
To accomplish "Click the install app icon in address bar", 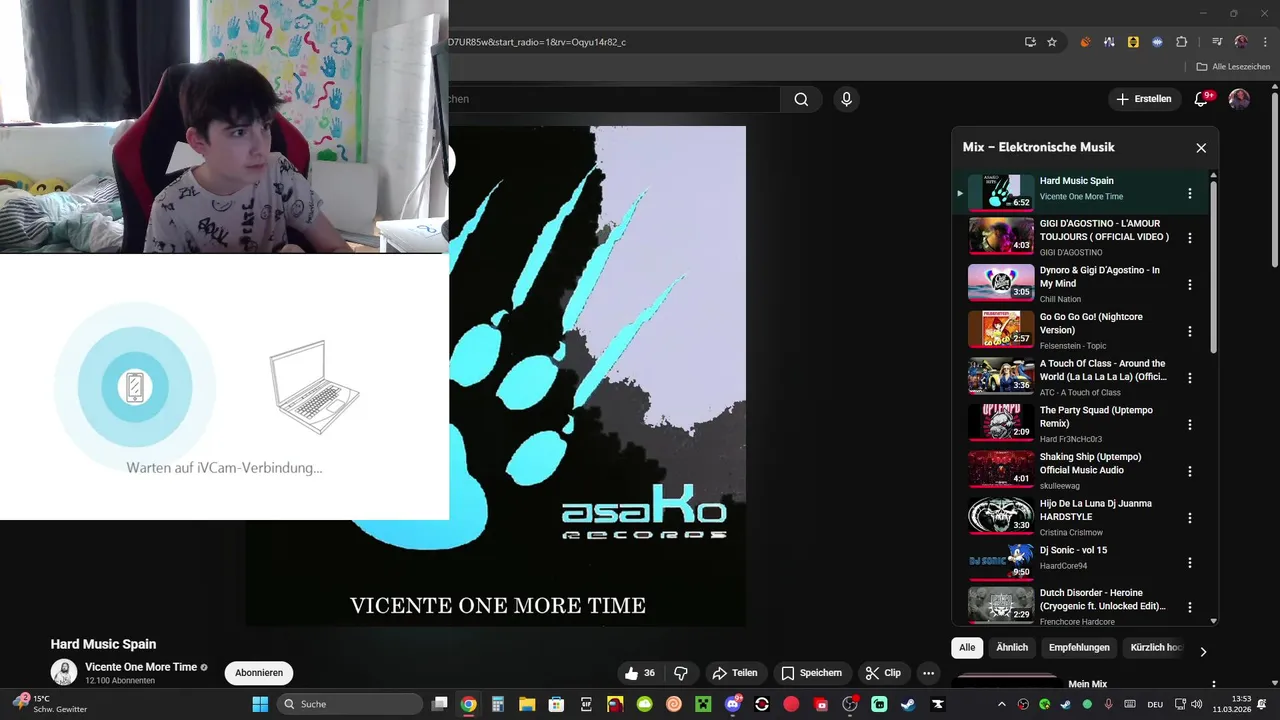I will [1030, 42].
